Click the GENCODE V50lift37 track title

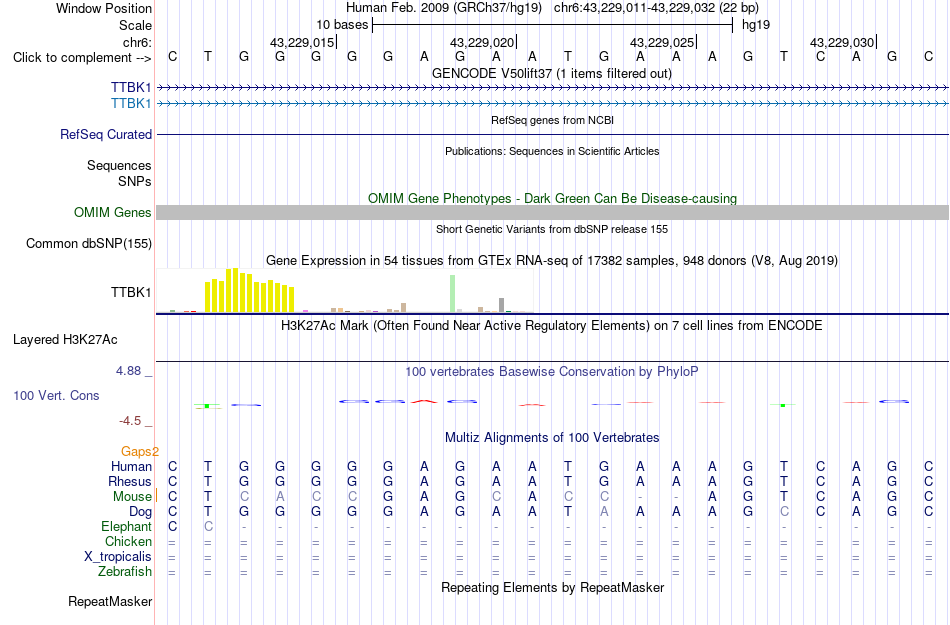(551, 73)
